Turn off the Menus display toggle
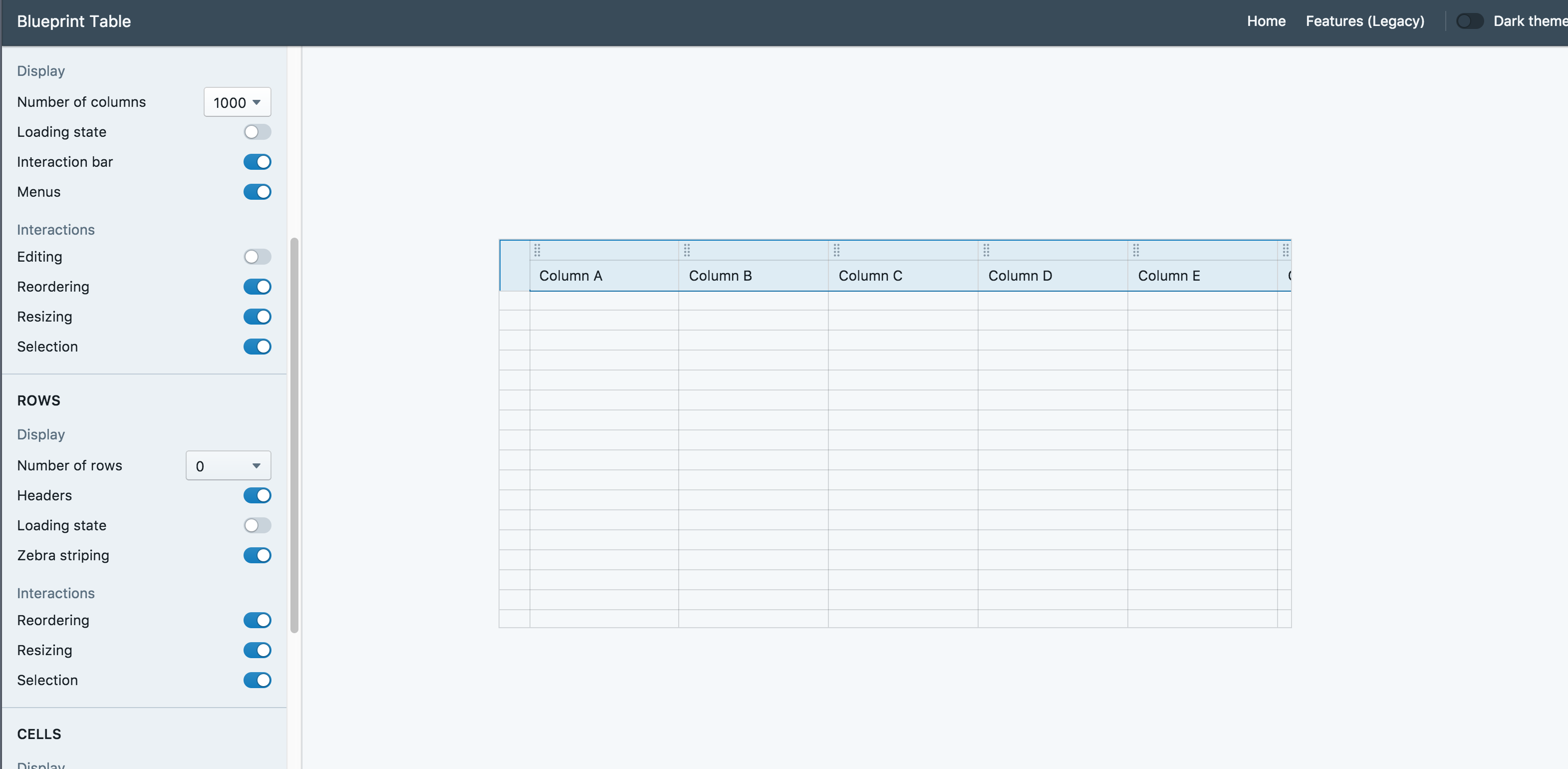 [x=257, y=192]
